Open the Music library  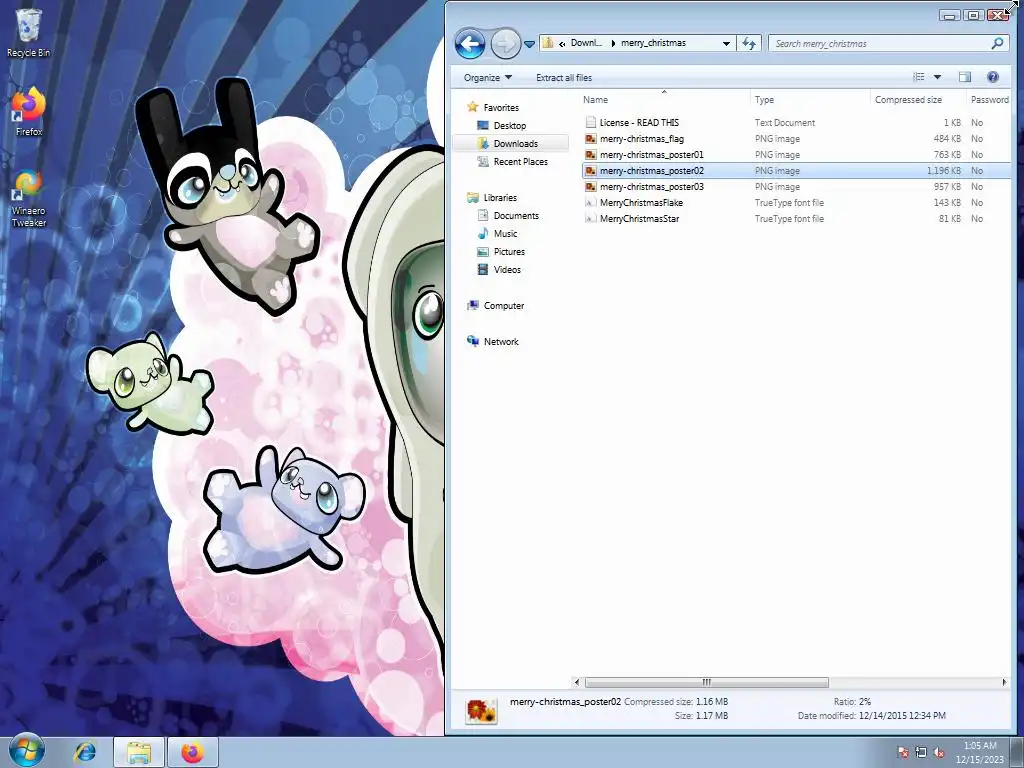505,233
